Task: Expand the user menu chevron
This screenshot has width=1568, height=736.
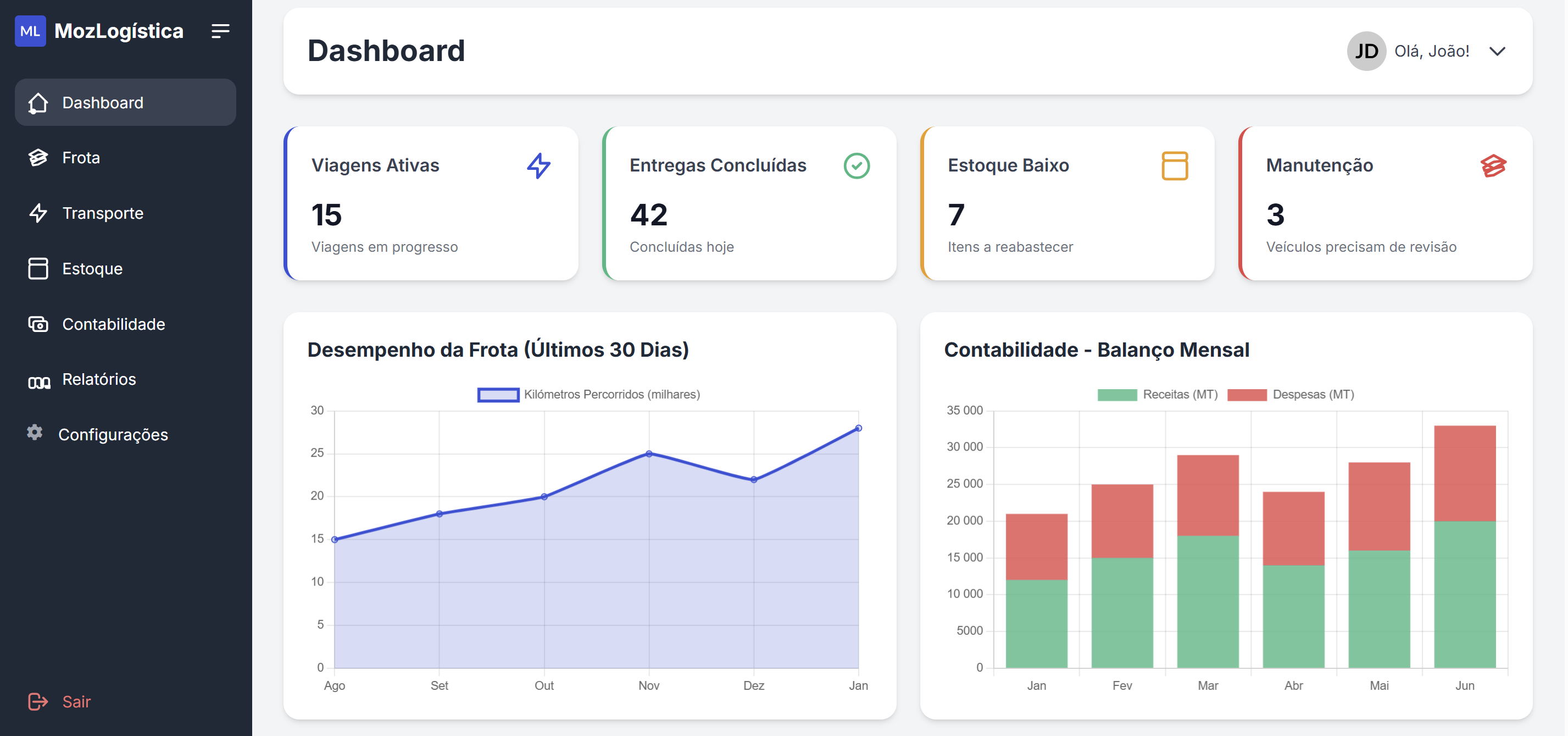Action: click(x=1497, y=51)
